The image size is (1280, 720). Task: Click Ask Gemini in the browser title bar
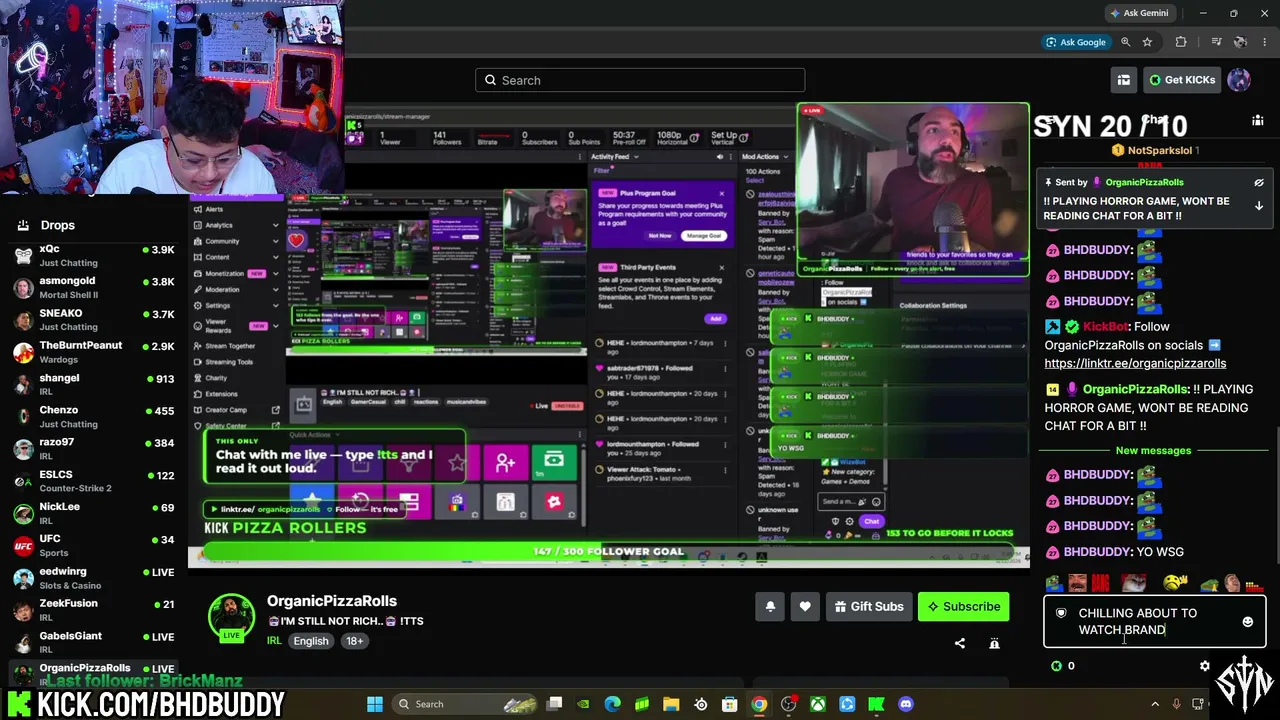pyautogui.click(x=1140, y=13)
